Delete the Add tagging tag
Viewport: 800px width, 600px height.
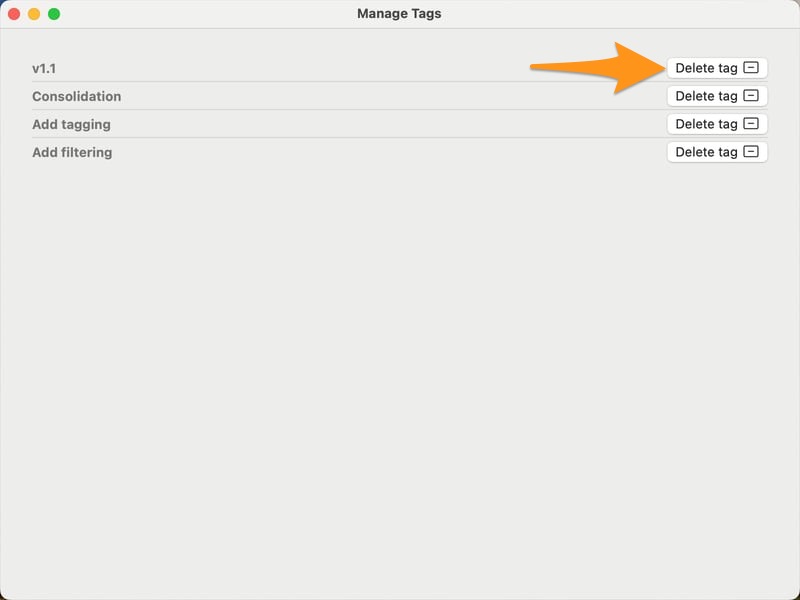pos(717,124)
